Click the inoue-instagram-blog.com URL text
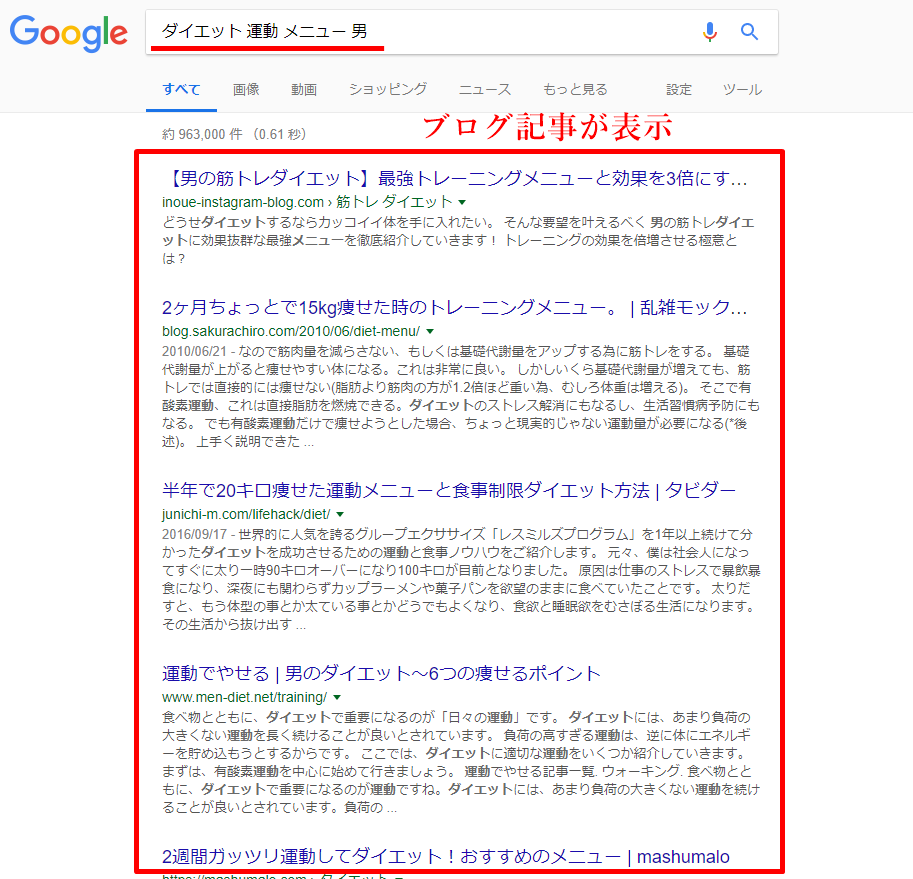The image size is (913, 879). click(x=307, y=202)
